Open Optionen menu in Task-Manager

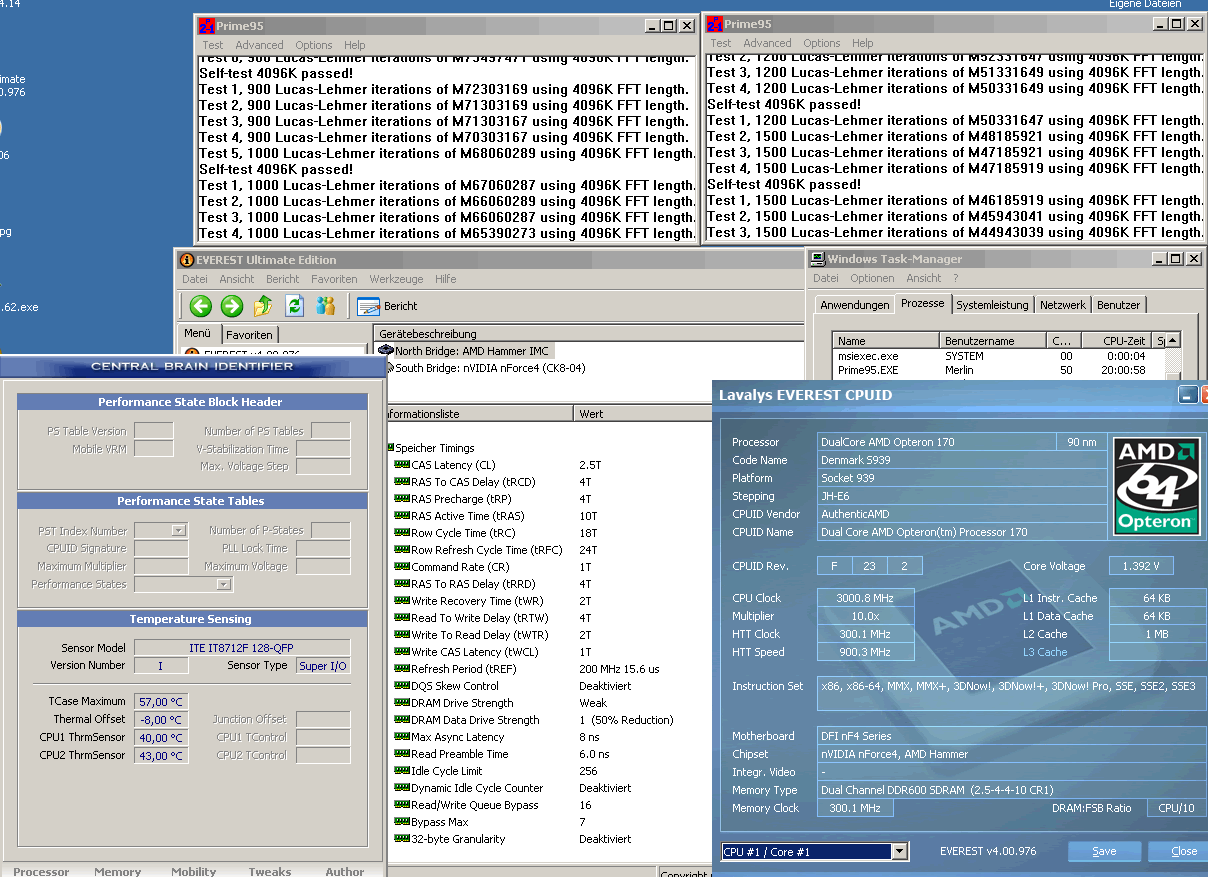[x=873, y=278]
